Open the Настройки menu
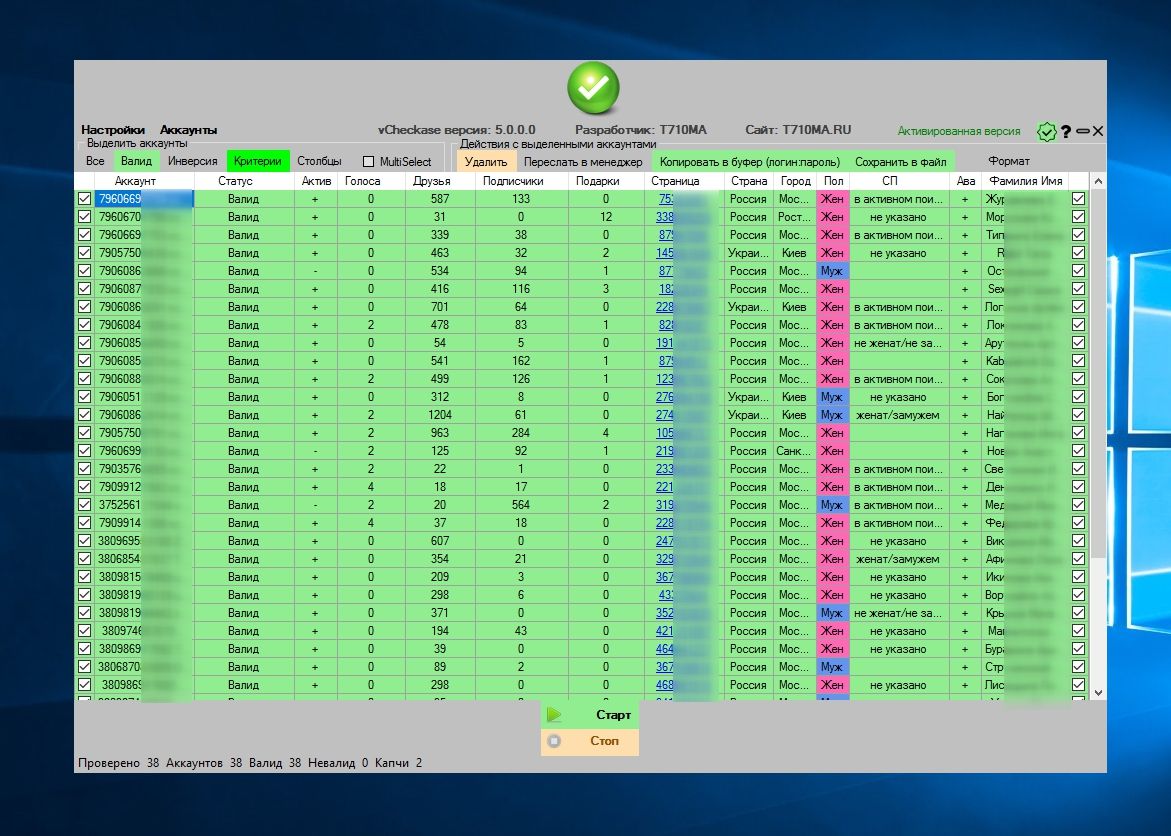 pos(113,130)
